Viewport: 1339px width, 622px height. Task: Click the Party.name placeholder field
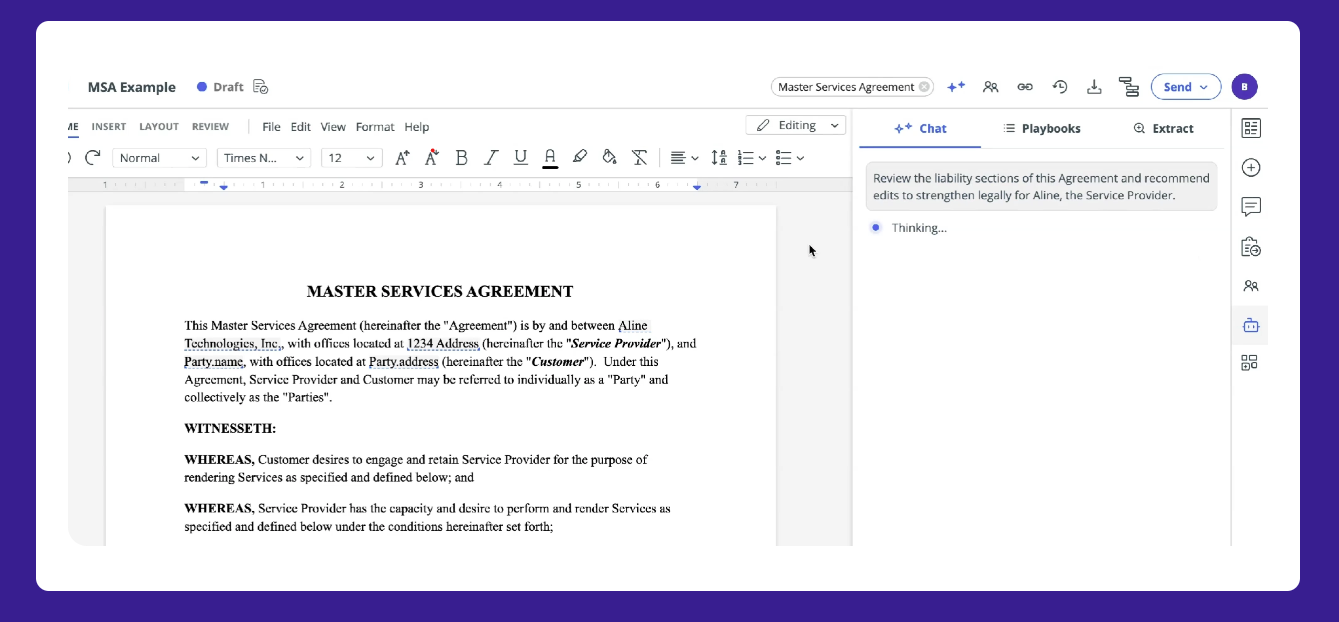[213, 362]
